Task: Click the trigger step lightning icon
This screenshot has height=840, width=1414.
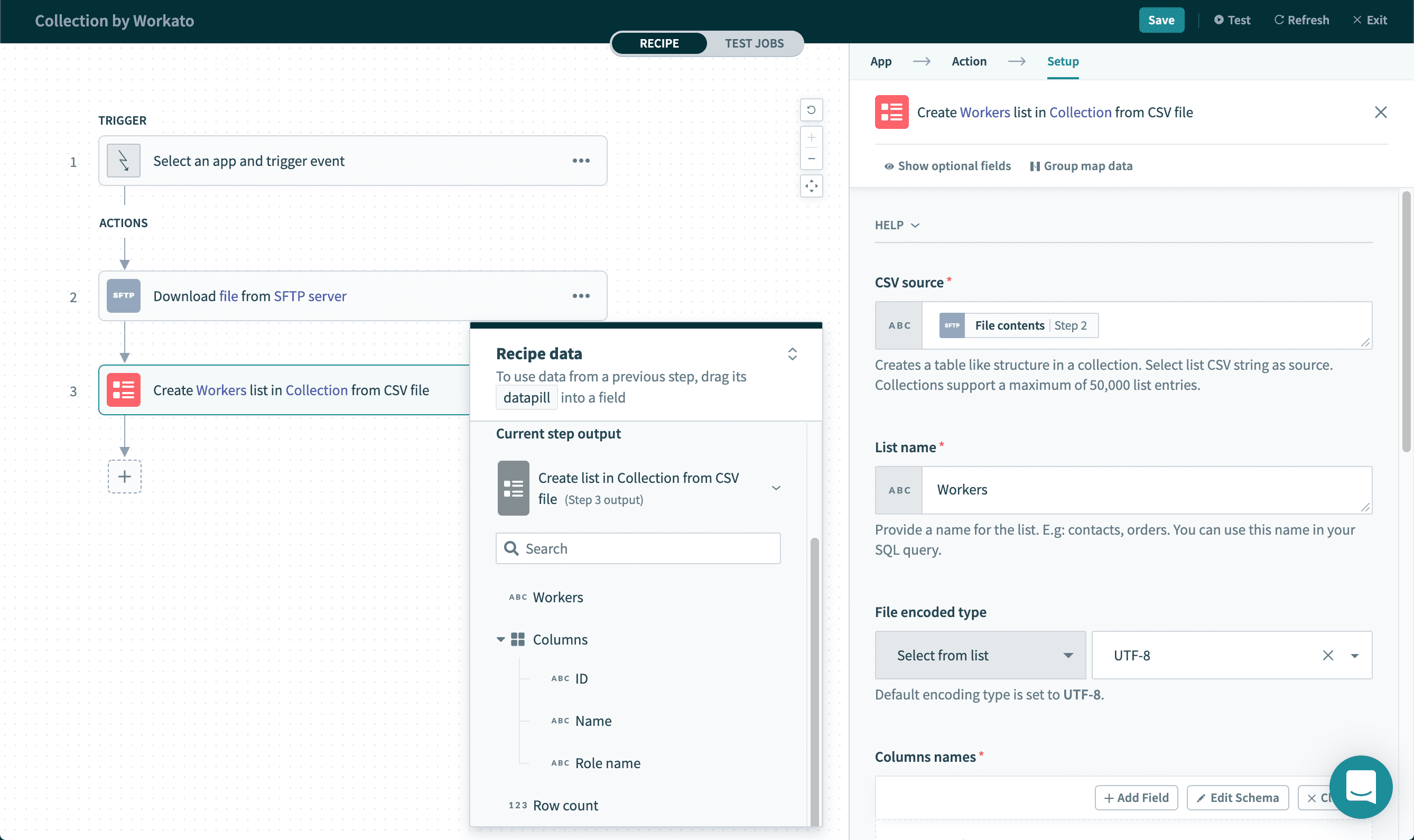Action: (124, 161)
